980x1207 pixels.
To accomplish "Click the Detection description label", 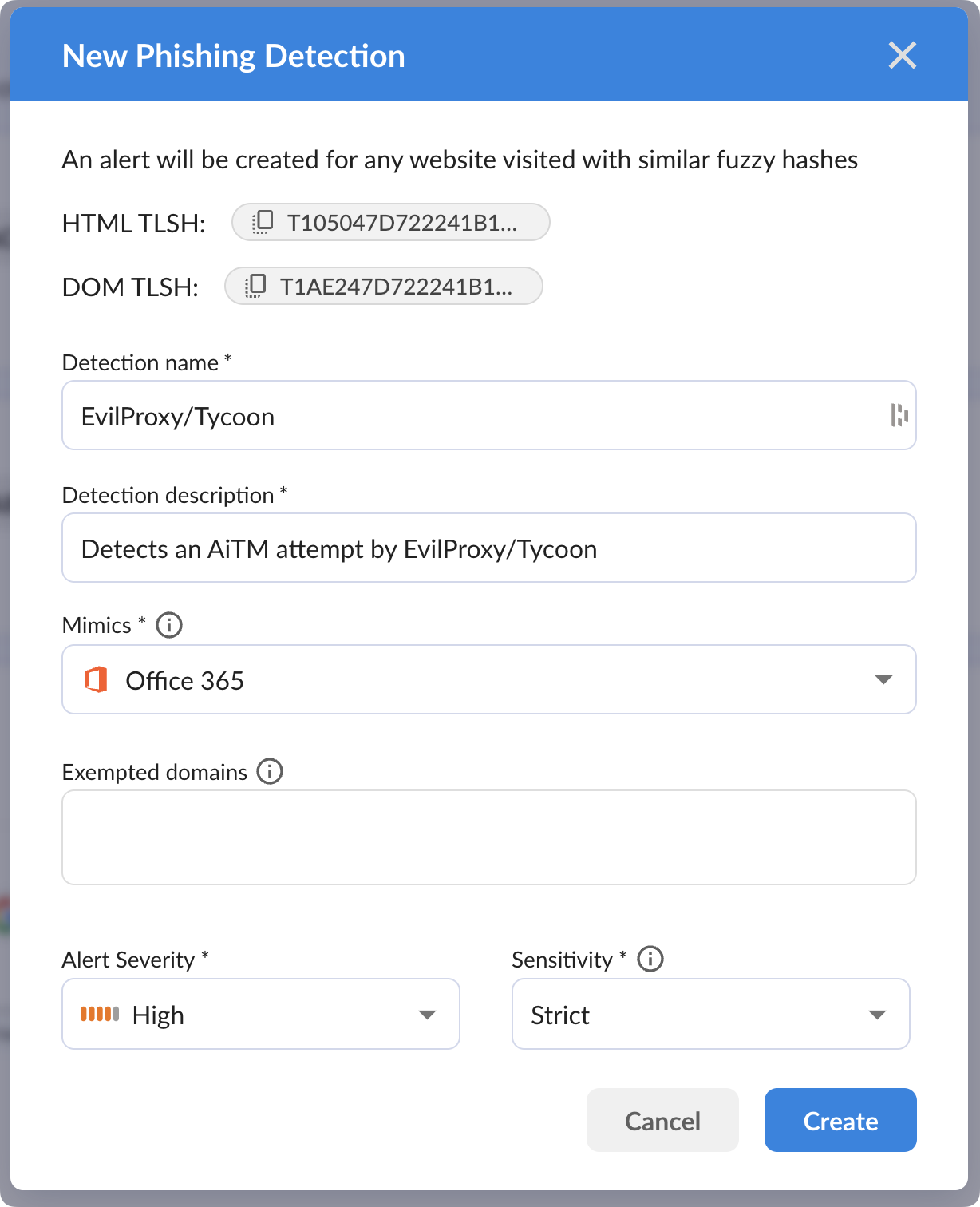I will pos(175,495).
